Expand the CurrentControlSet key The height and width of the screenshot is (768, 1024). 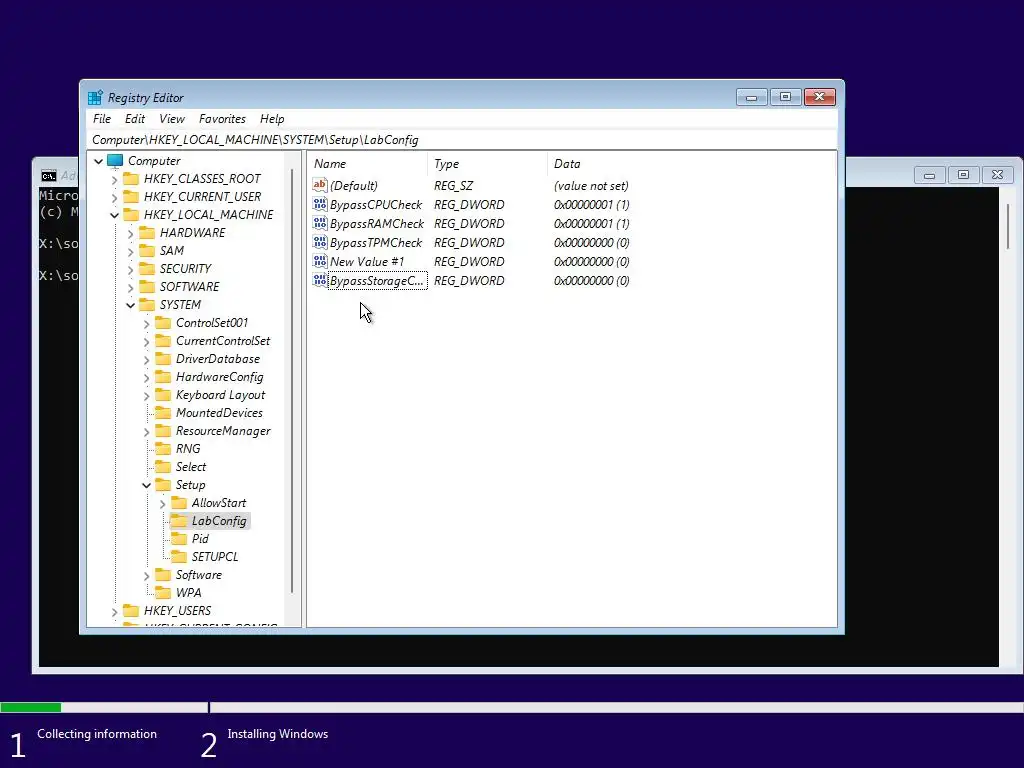pos(146,341)
